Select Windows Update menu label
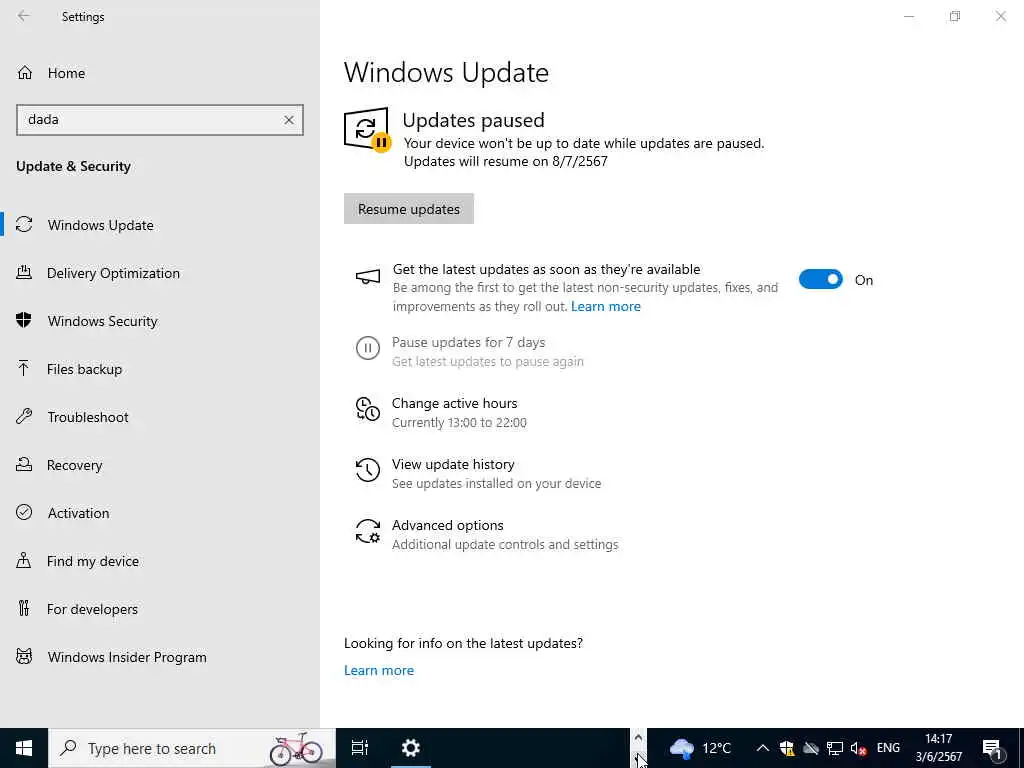 [101, 225]
